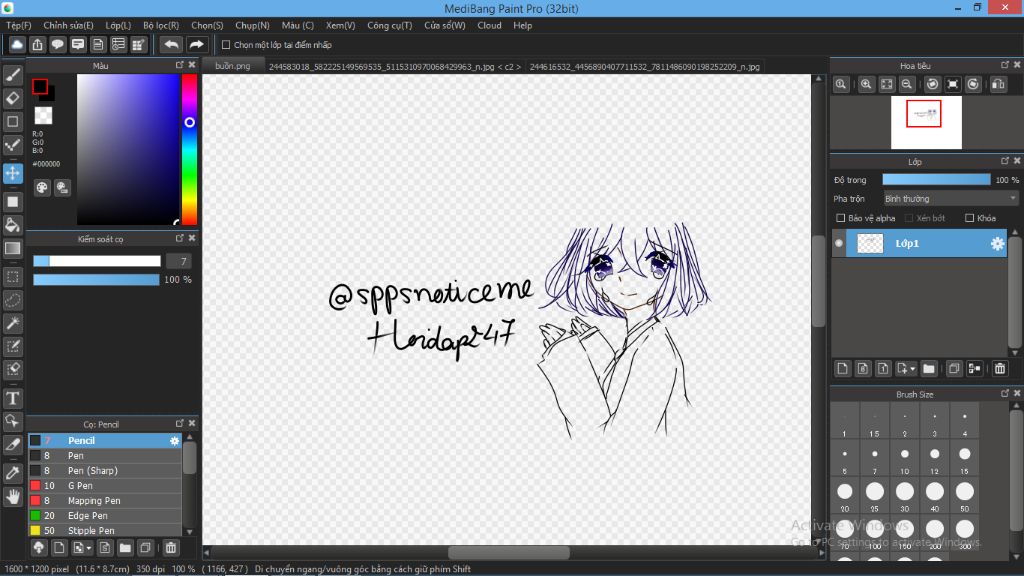This screenshot has width=1024, height=576.
Task: Expand the add-layer dropdown arrow
Action: 912,369
